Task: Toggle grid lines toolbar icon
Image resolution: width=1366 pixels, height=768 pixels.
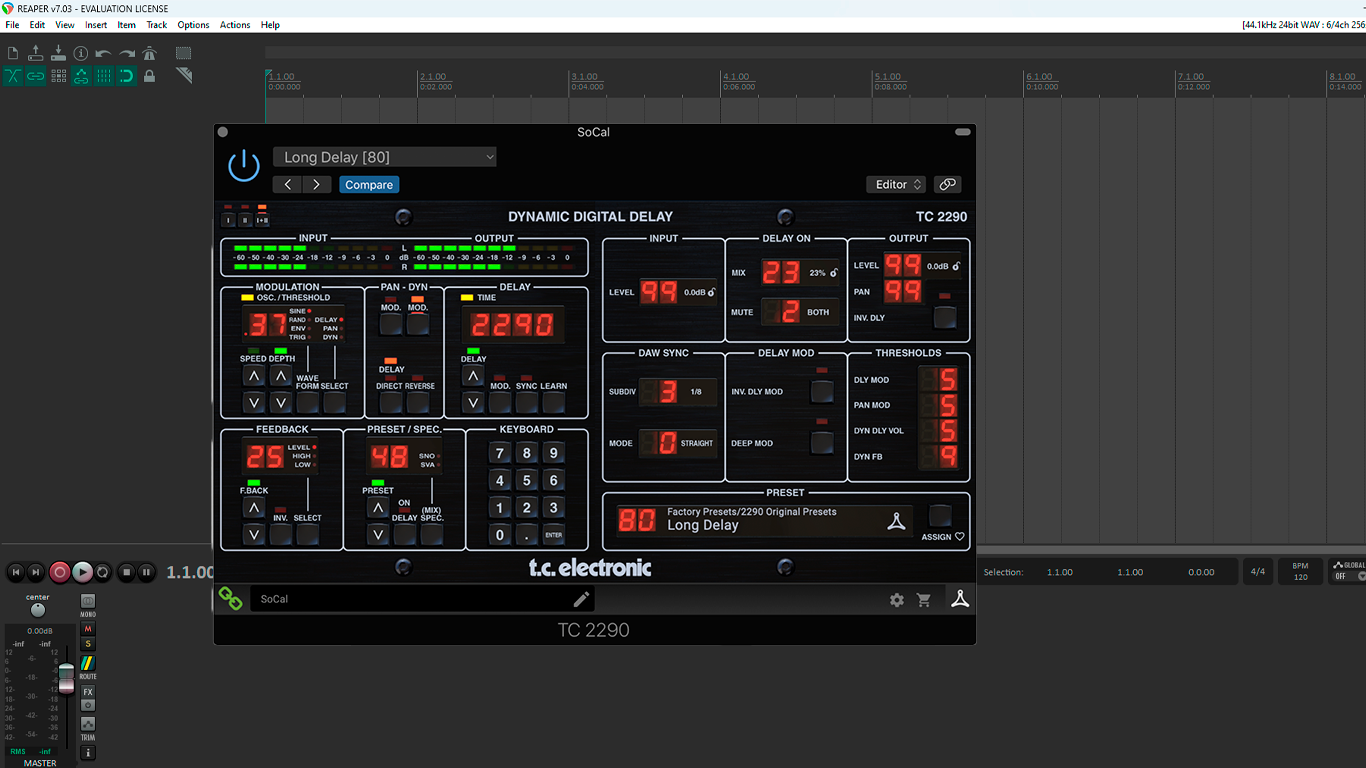Action: 103,76
